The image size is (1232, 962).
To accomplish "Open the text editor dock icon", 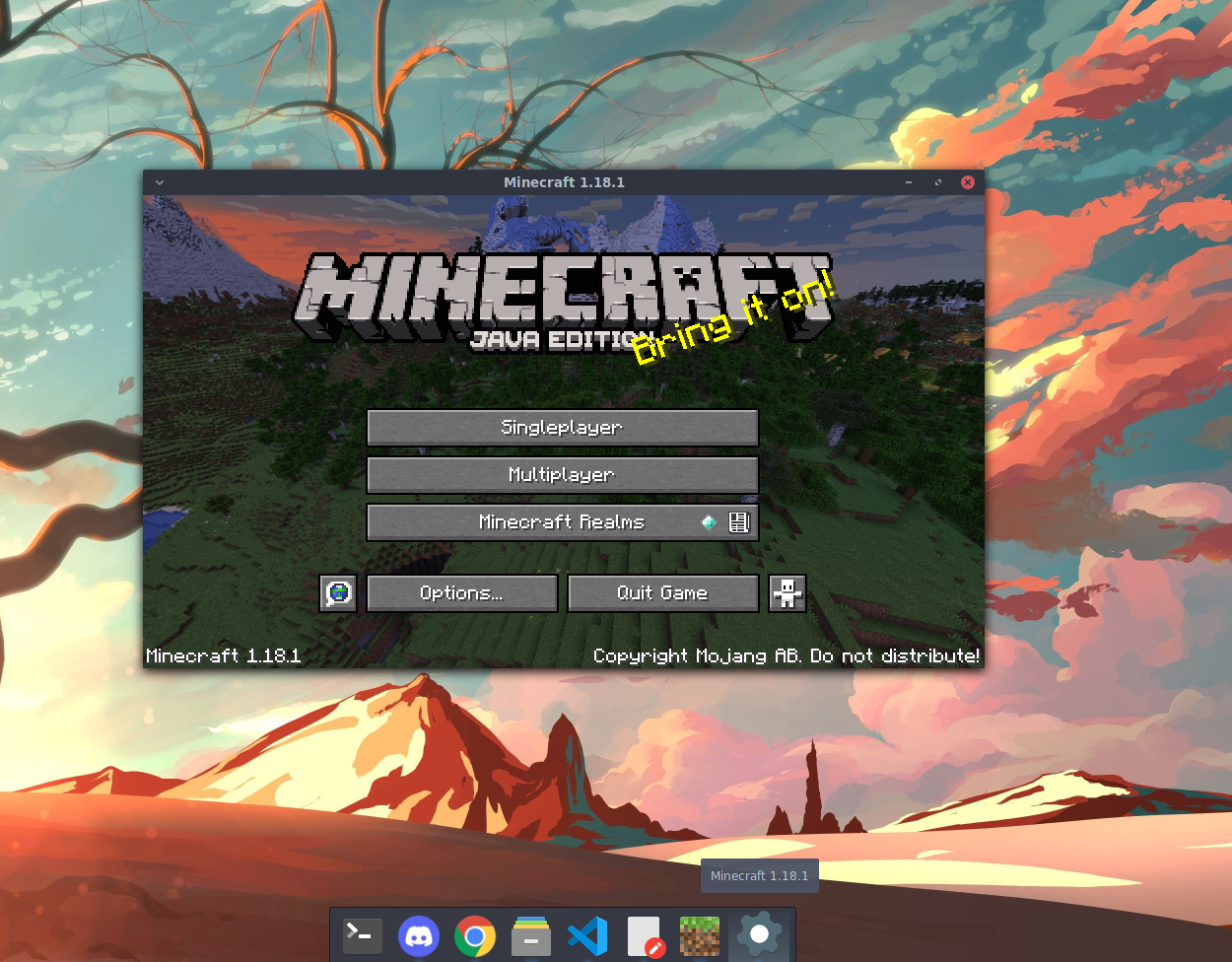I will point(645,936).
